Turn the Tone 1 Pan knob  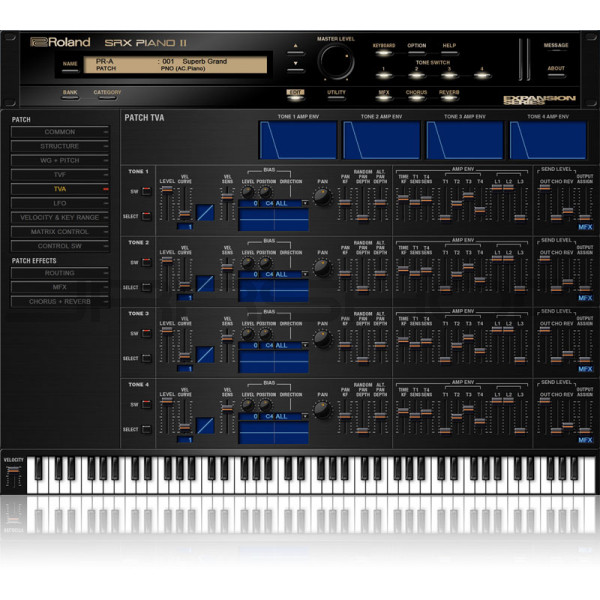point(323,197)
